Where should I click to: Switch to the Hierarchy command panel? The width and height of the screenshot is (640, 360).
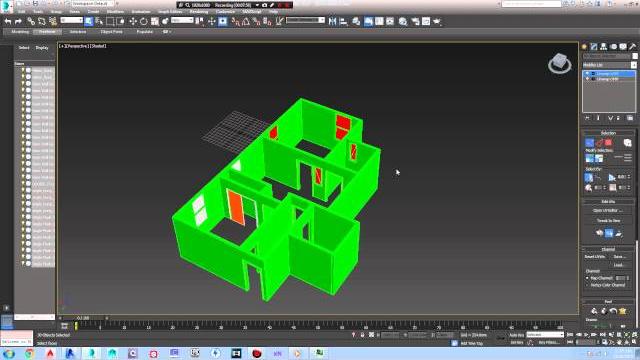click(604, 47)
